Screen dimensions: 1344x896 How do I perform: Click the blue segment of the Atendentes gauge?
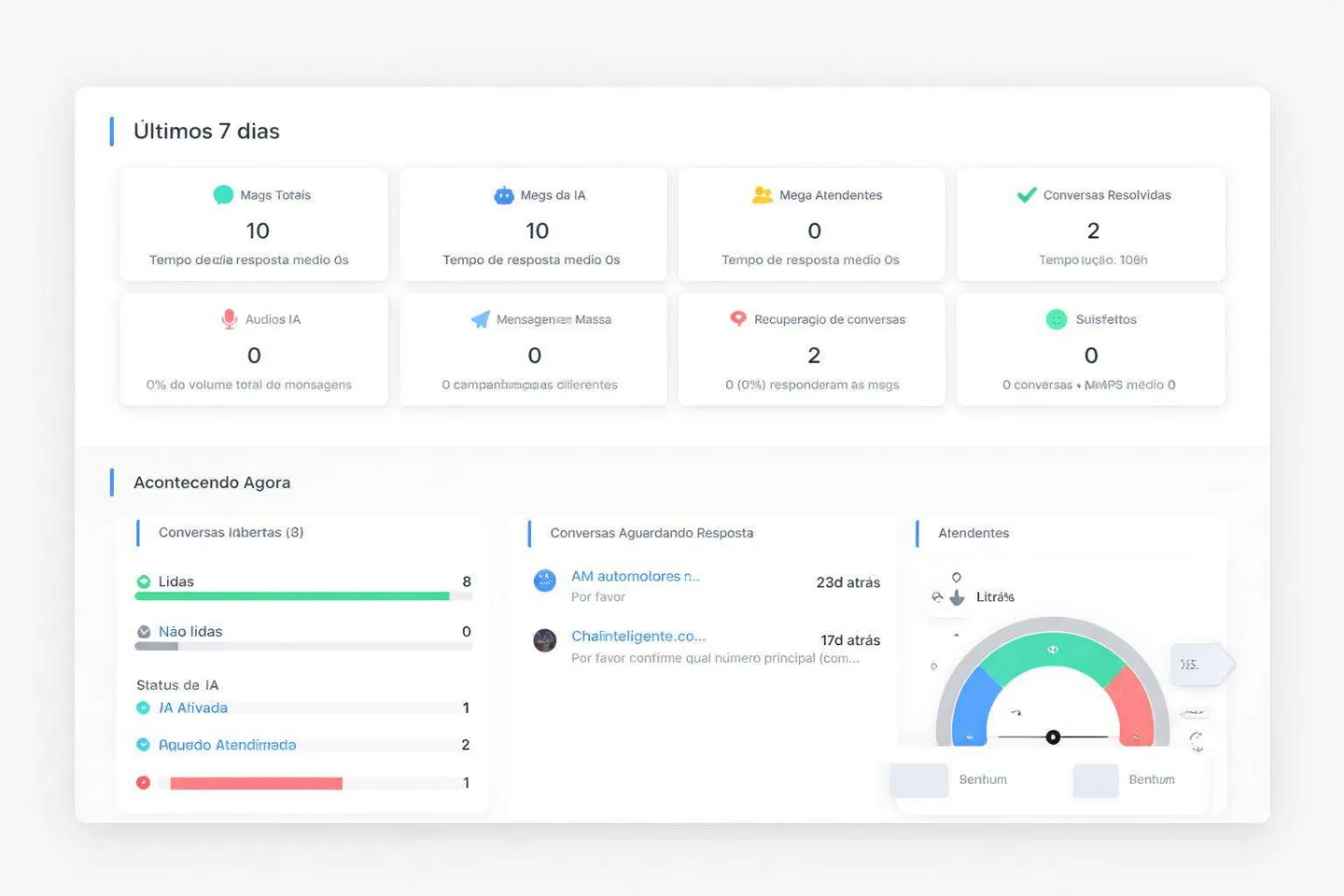tap(973, 707)
